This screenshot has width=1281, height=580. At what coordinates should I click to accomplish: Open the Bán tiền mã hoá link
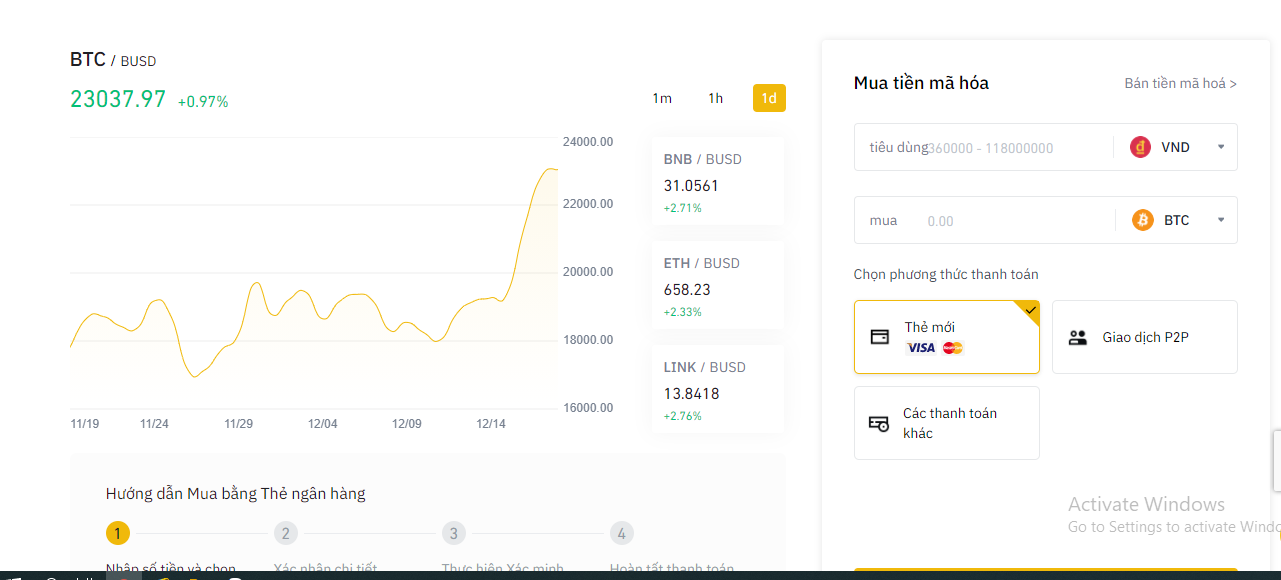click(x=1180, y=83)
